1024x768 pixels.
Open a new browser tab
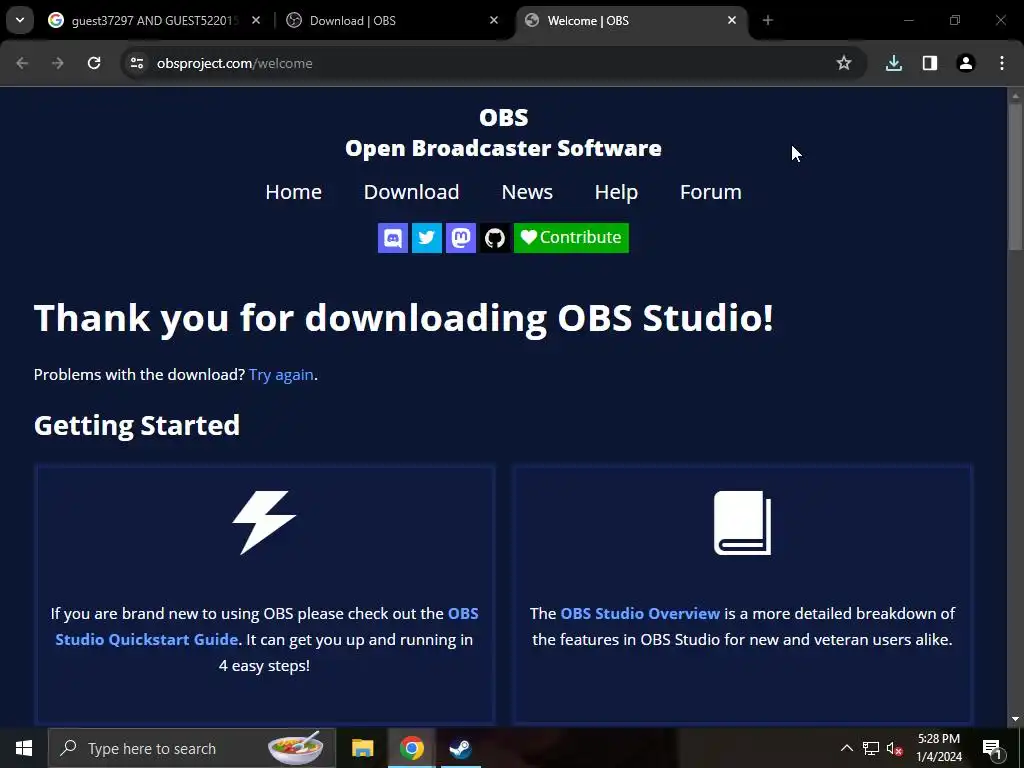click(x=768, y=20)
